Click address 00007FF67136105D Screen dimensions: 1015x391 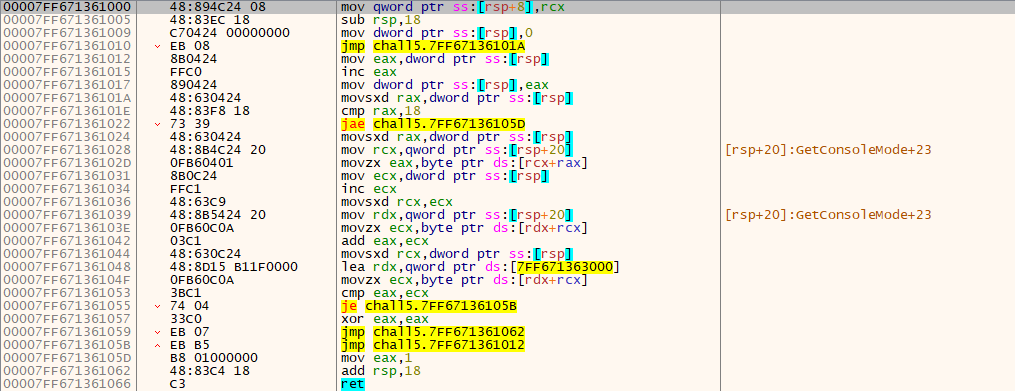pos(66,357)
